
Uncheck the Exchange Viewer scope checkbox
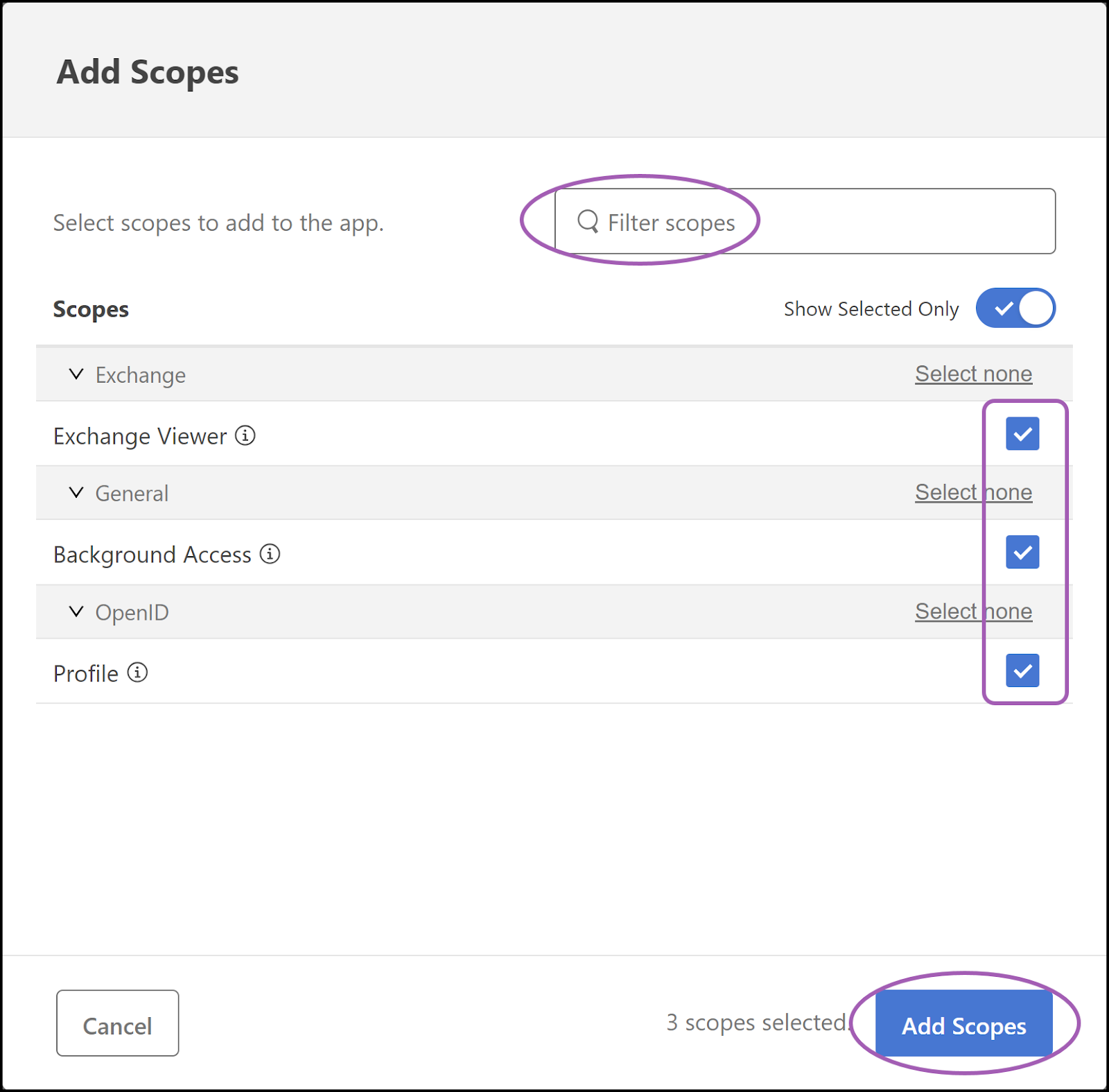[x=1022, y=434]
